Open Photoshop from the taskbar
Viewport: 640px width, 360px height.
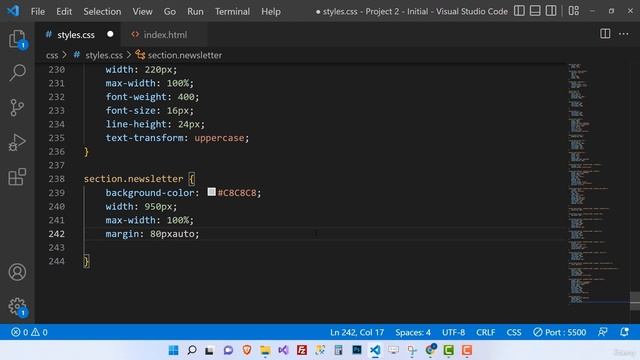coord(357,350)
